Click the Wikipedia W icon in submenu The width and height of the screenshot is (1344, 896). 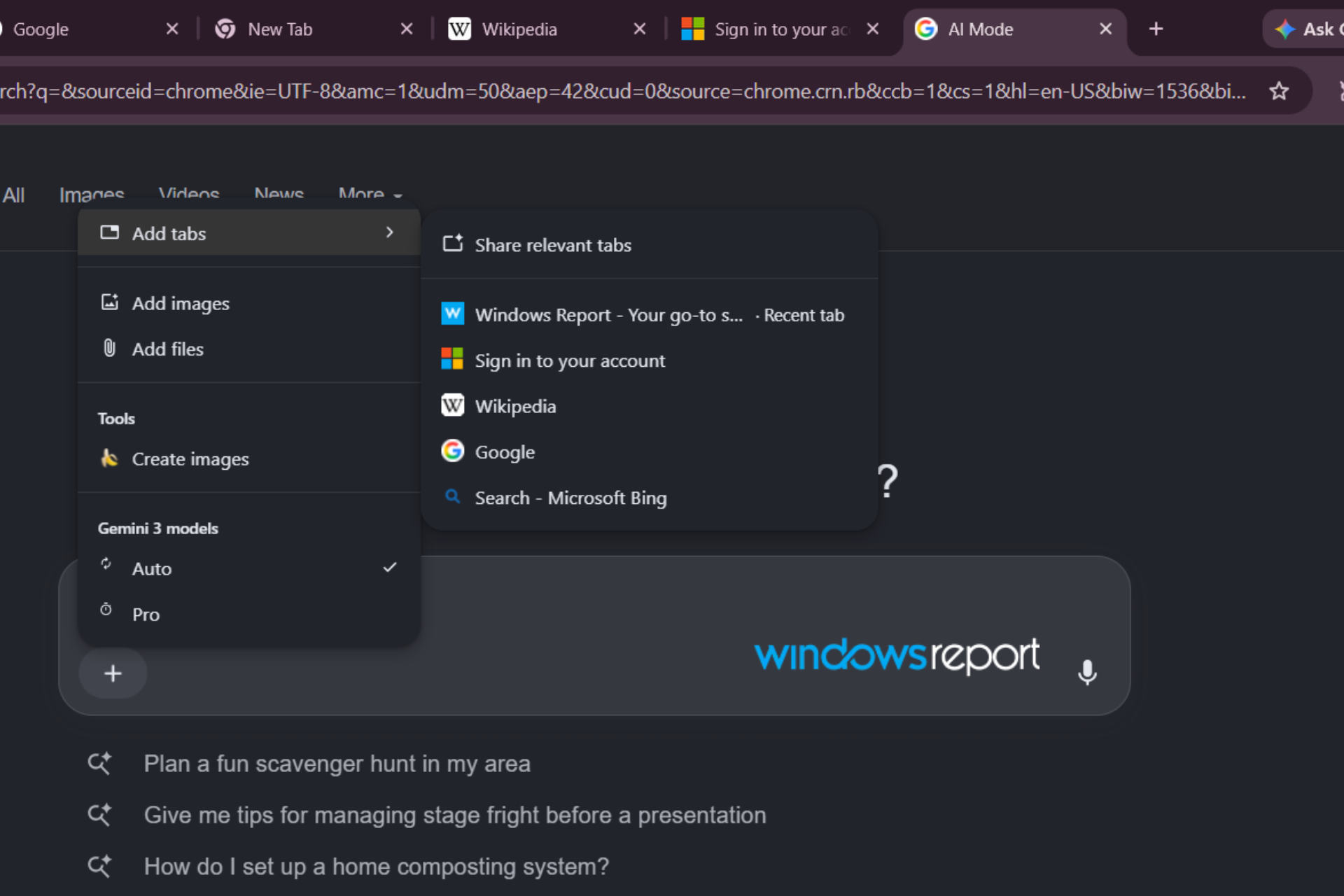point(452,405)
